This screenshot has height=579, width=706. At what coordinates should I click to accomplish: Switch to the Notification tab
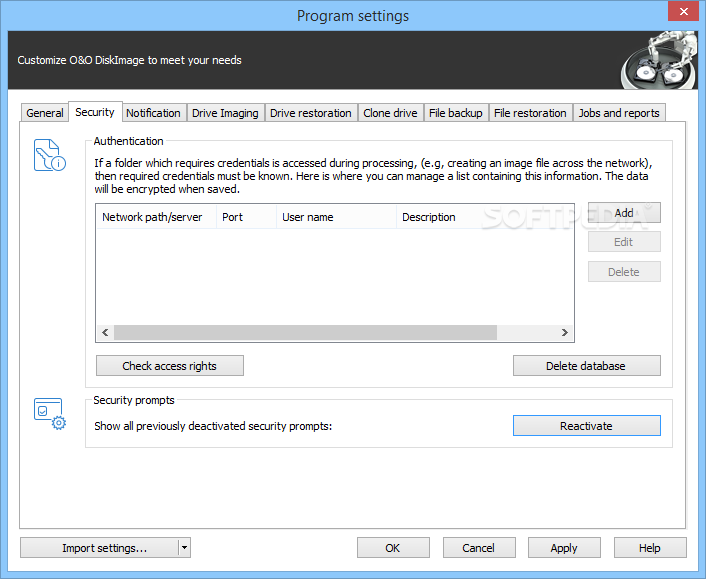153,113
